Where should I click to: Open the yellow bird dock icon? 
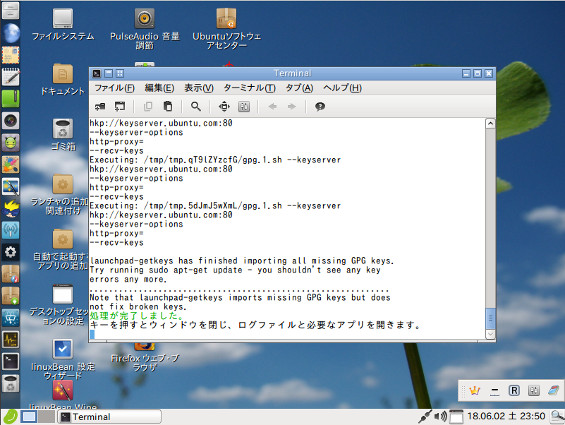[10, 208]
